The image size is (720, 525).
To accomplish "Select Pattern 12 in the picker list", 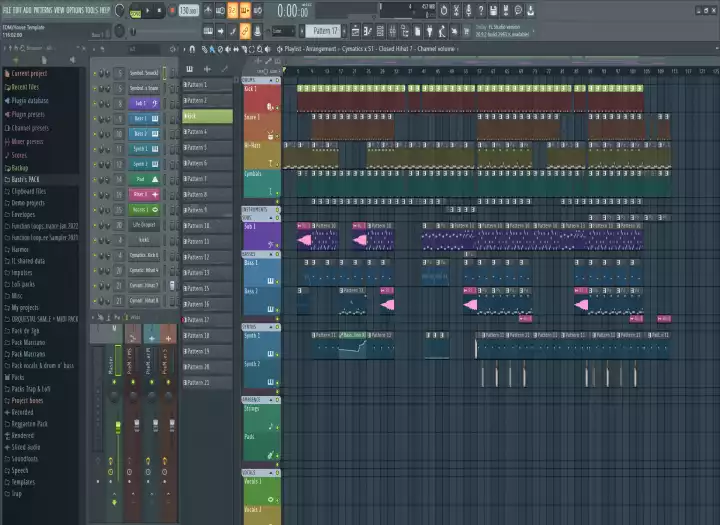I will pos(208,258).
